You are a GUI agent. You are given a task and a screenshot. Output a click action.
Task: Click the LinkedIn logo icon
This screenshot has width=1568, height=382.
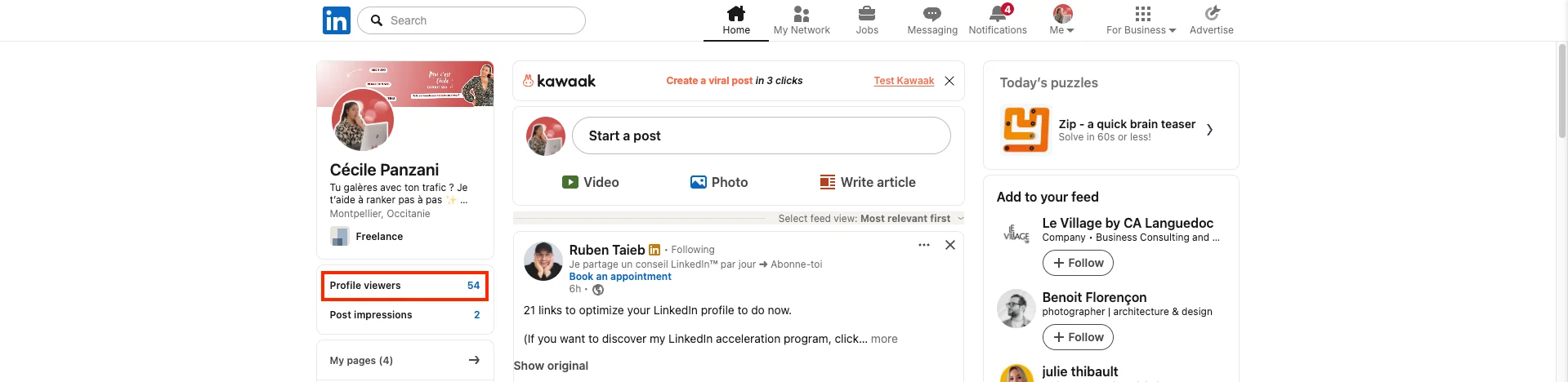pos(337,20)
